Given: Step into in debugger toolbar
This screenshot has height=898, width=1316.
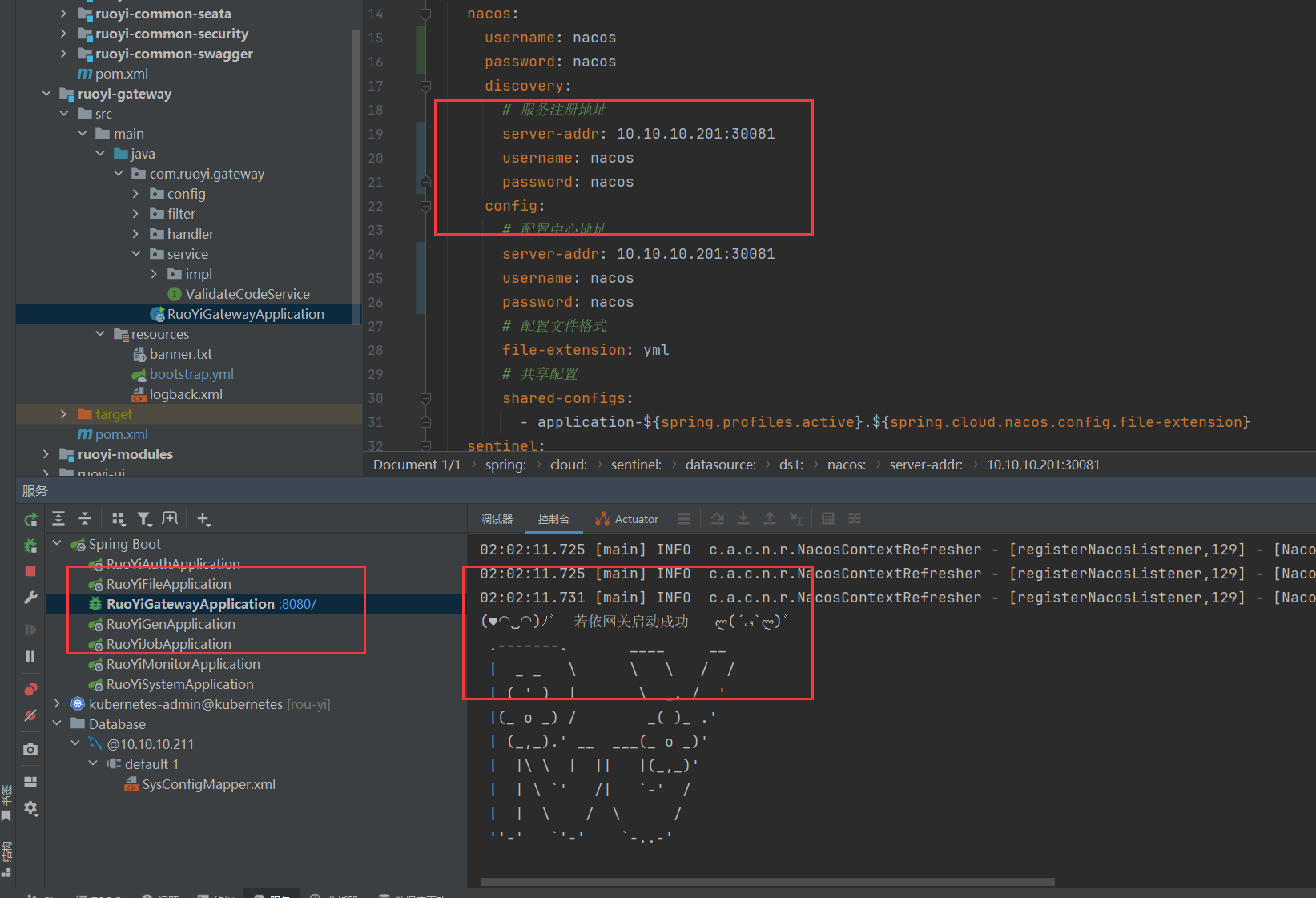Looking at the screenshot, I should (x=743, y=519).
